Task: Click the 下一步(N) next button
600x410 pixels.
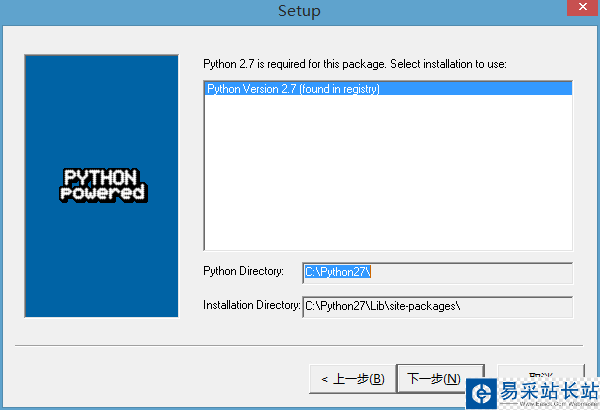Action: pos(440,378)
